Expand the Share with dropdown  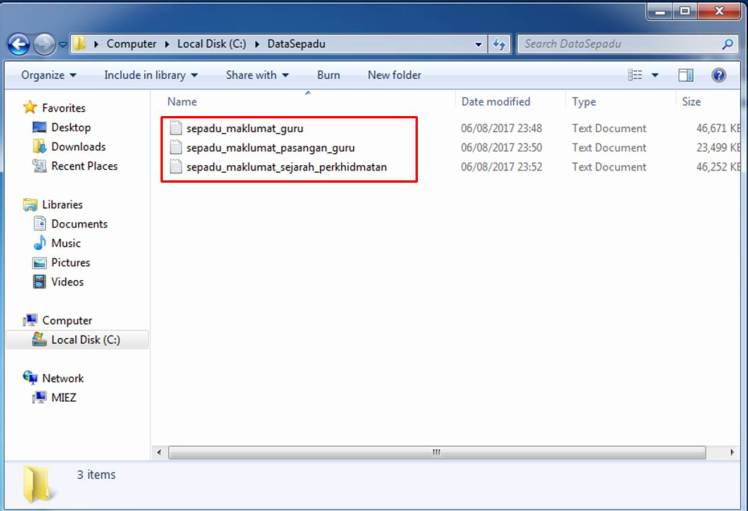pos(257,75)
